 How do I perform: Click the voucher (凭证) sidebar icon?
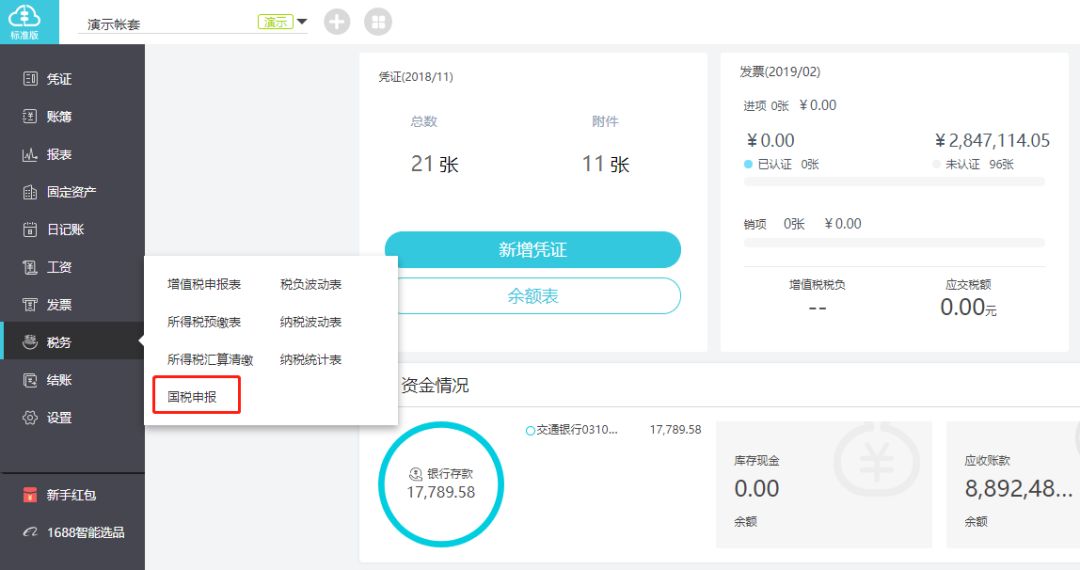tap(30, 79)
